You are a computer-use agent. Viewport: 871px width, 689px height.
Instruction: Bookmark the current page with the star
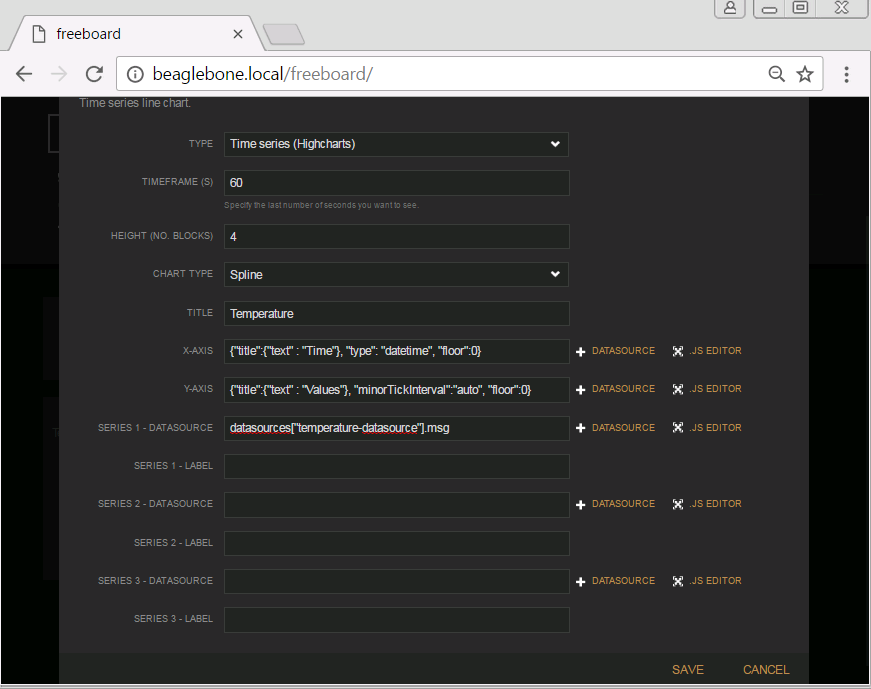[x=805, y=73]
